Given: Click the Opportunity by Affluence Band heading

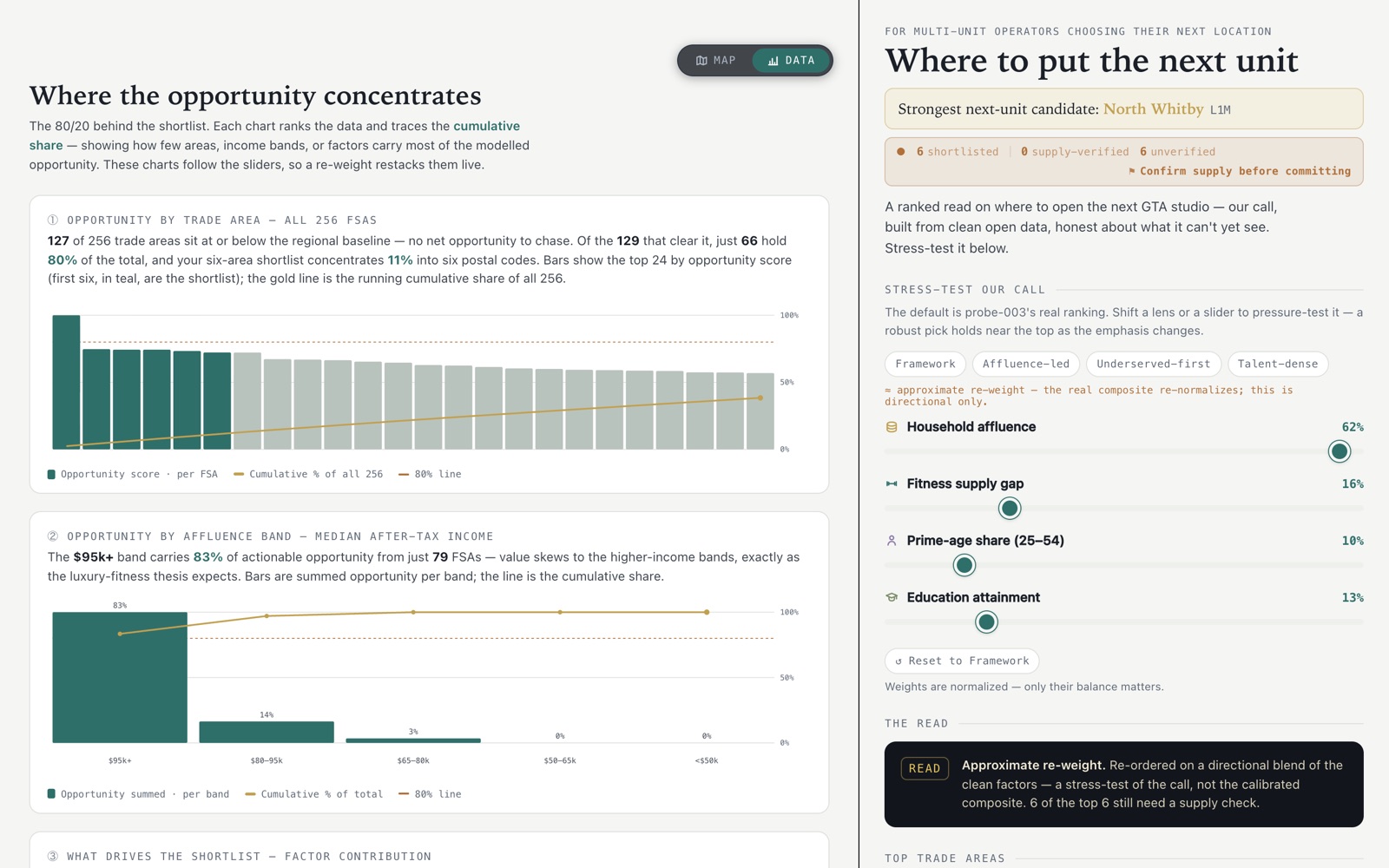Looking at the screenshot, I should click(x=271, y=536).
